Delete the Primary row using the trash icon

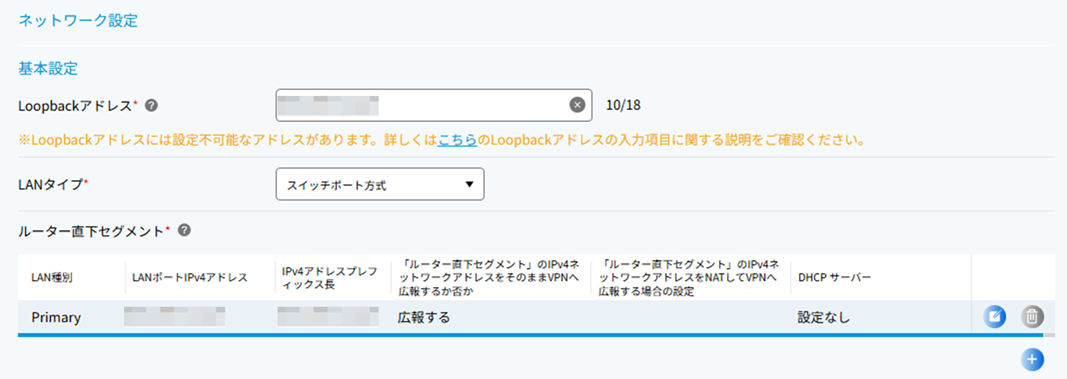[x=1032, y=316]
